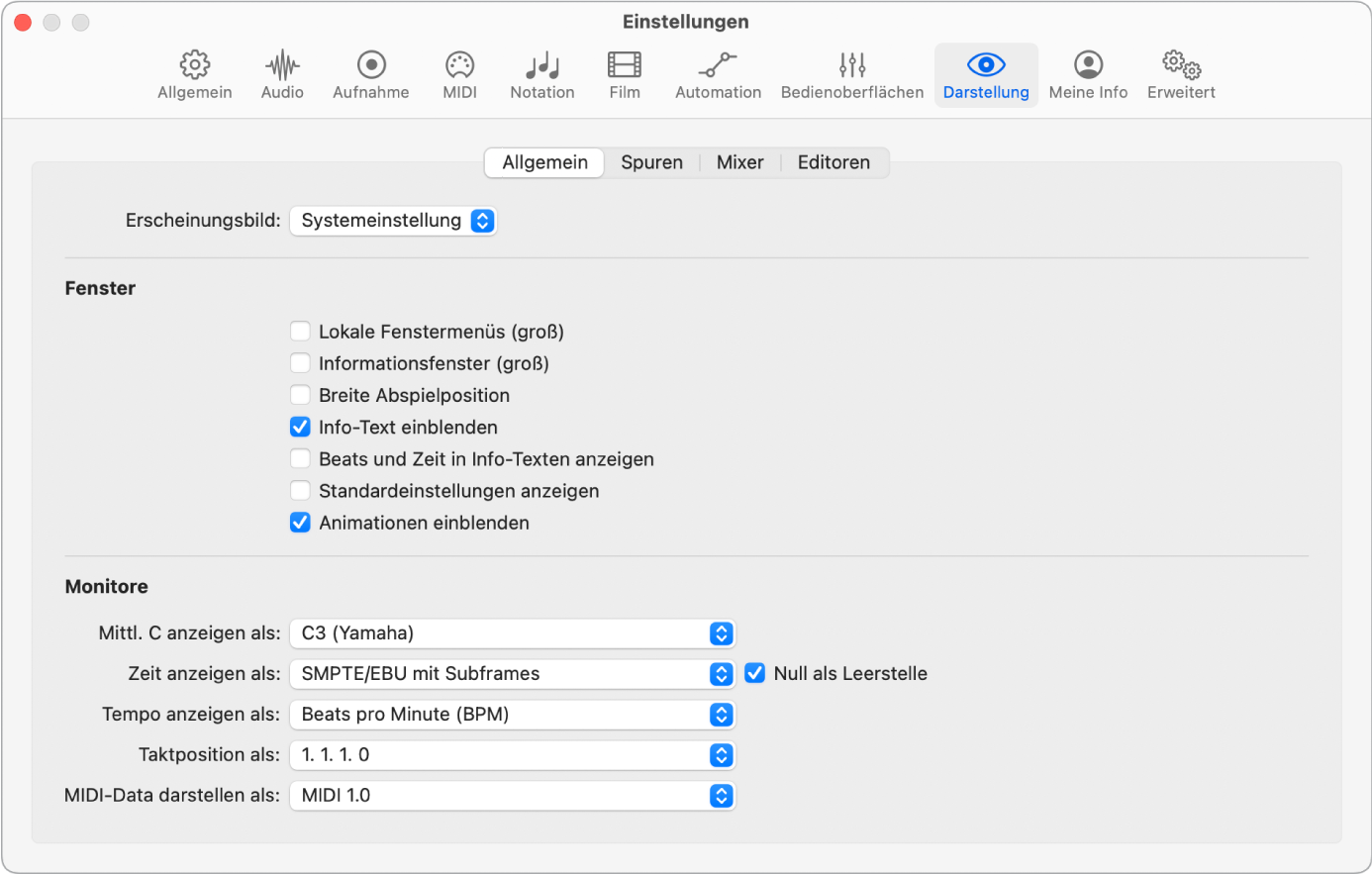
Task: Open the Film settings pane
Action: click(625, 75)
